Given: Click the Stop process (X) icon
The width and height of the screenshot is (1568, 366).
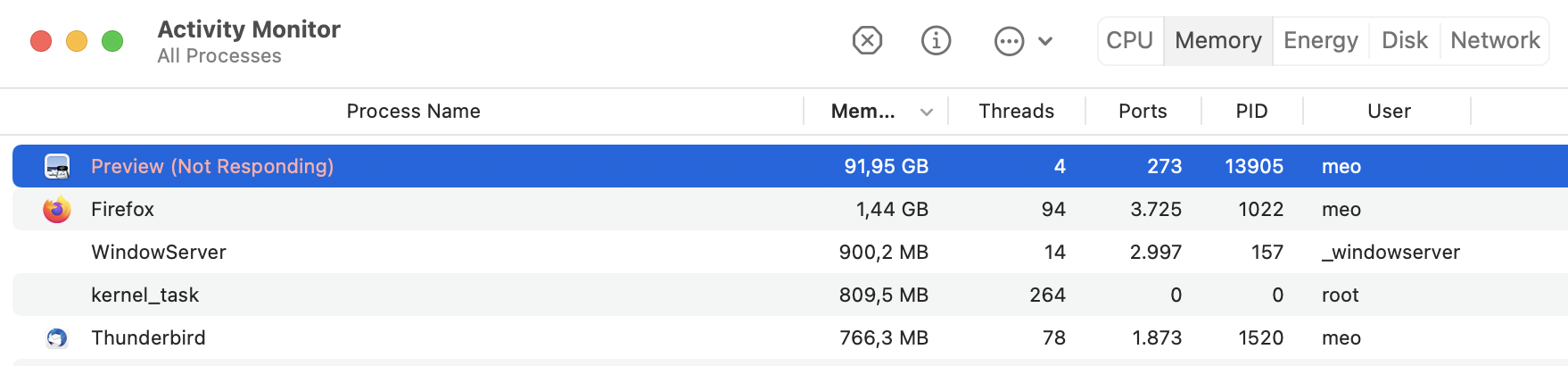Looking at the screenshot, I should point(867,40).
